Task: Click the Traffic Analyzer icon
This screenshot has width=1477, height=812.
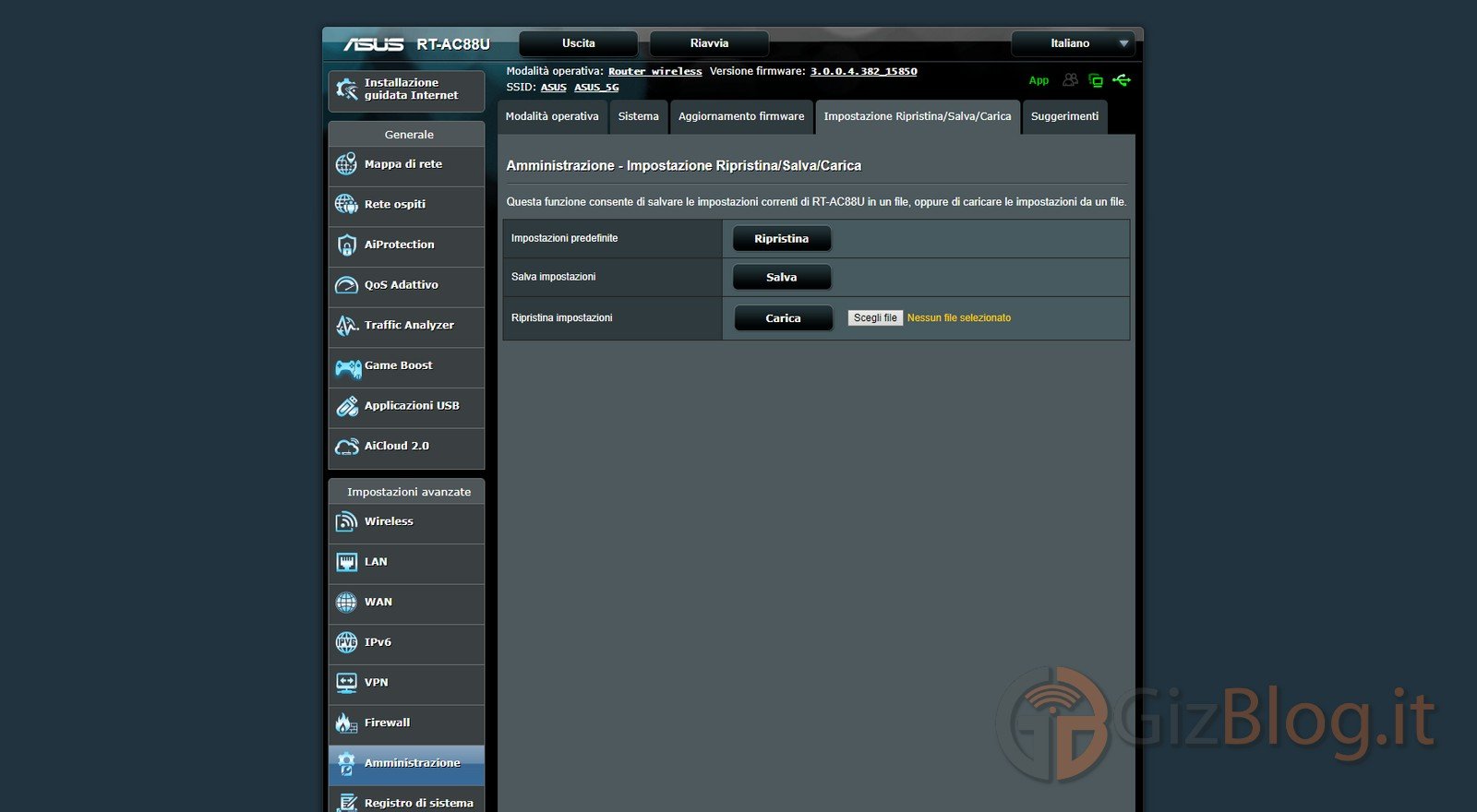Action: coord(346,325)
